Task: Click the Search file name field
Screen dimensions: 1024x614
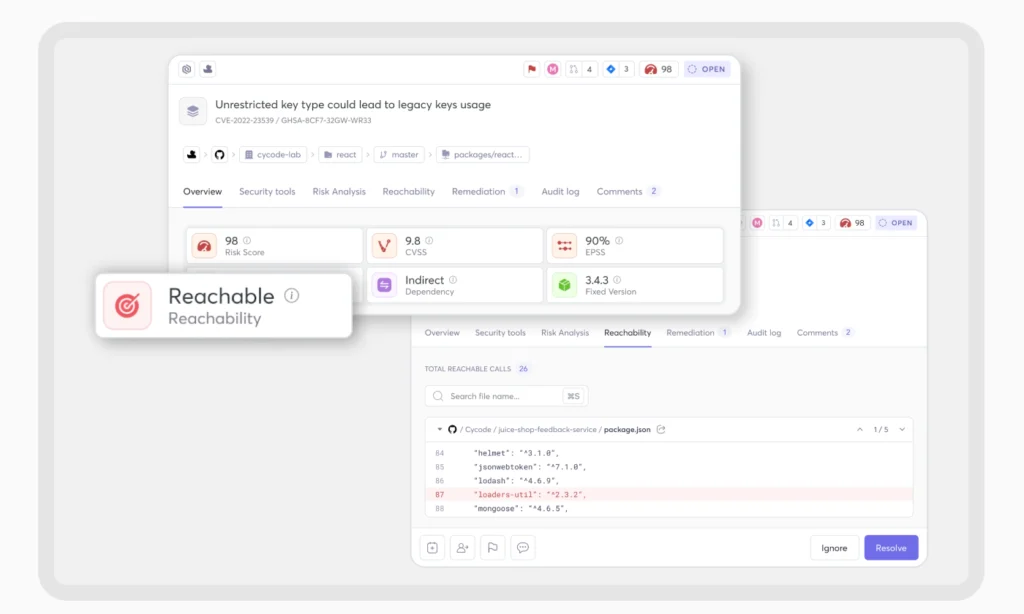Action: (x=507, y=396)
